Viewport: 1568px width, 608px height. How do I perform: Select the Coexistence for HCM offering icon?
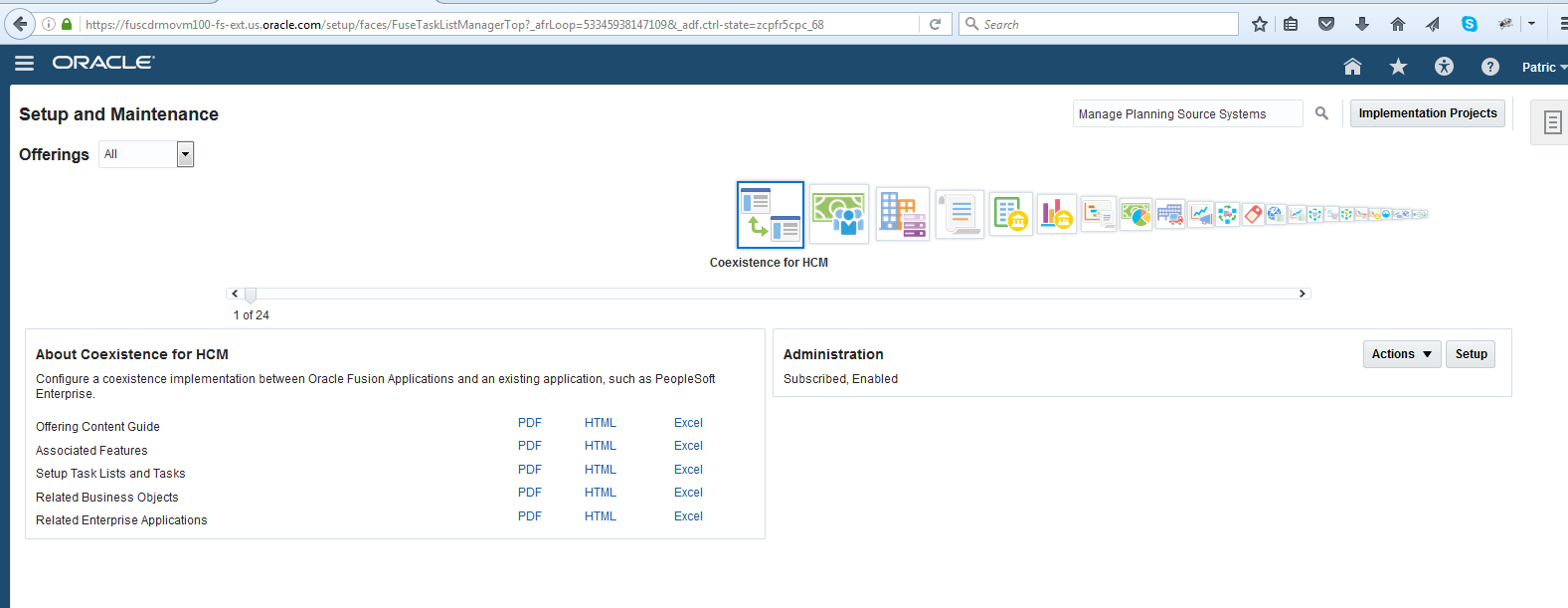pos(771,215)
